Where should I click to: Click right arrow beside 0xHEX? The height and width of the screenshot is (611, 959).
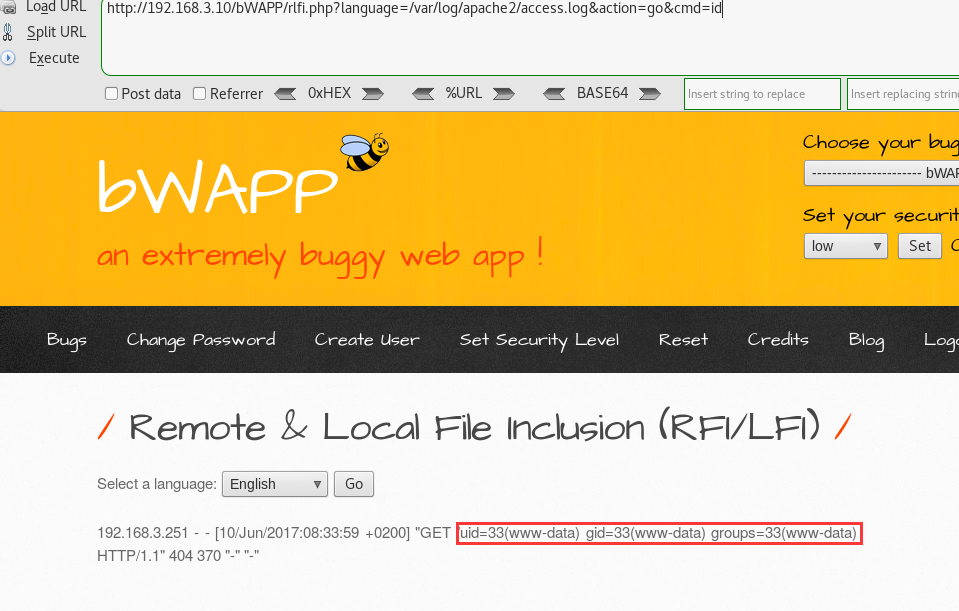point(372,94)
